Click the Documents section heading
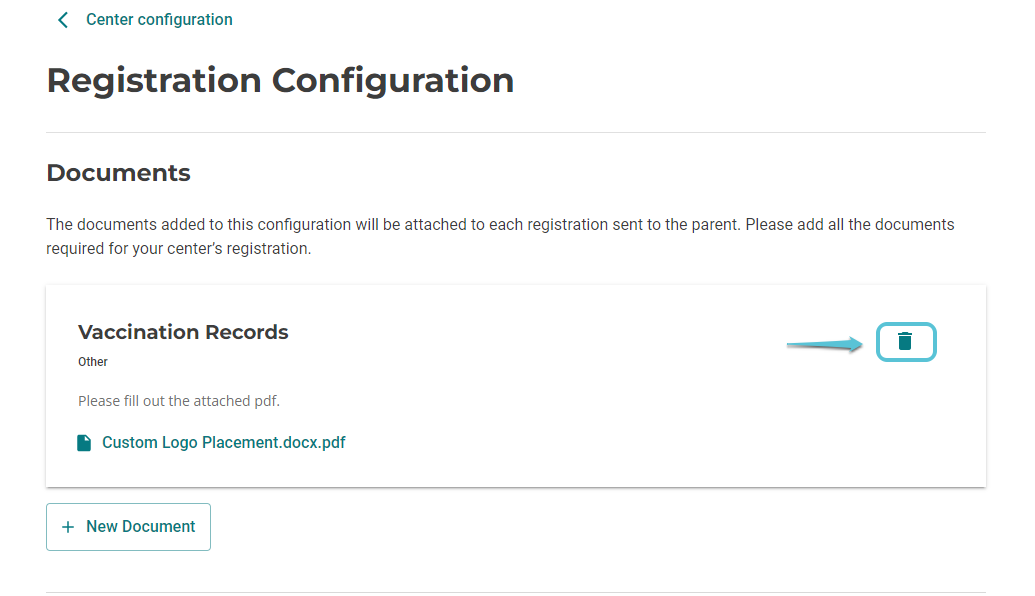The width and height of the screenshot is (1035, 596). (x=118, y=172)
